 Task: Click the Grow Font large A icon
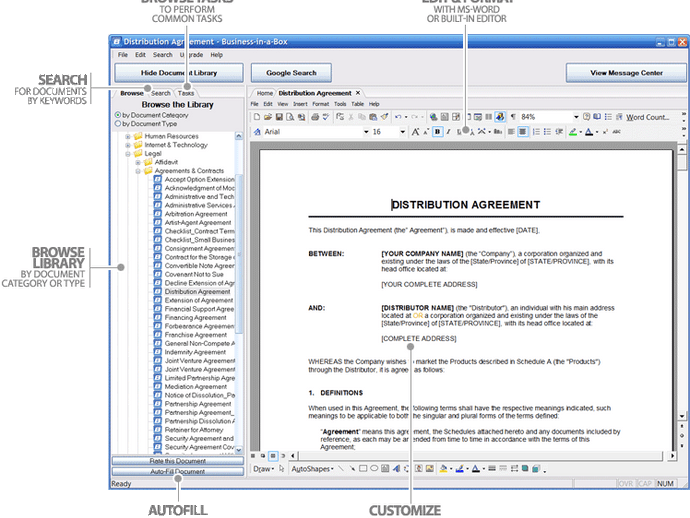click(415, 132)
